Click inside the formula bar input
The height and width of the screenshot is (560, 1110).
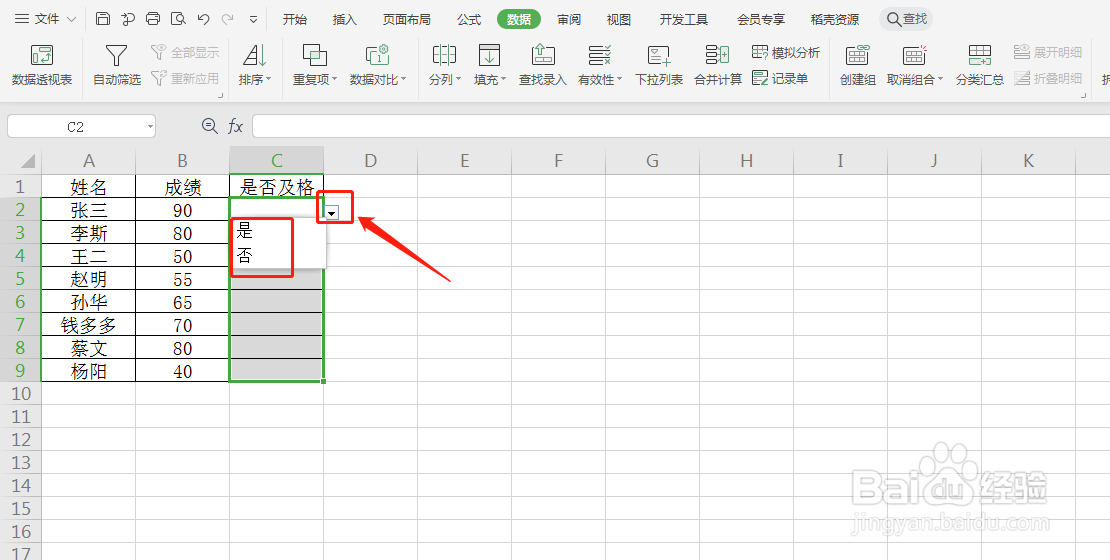681,127
